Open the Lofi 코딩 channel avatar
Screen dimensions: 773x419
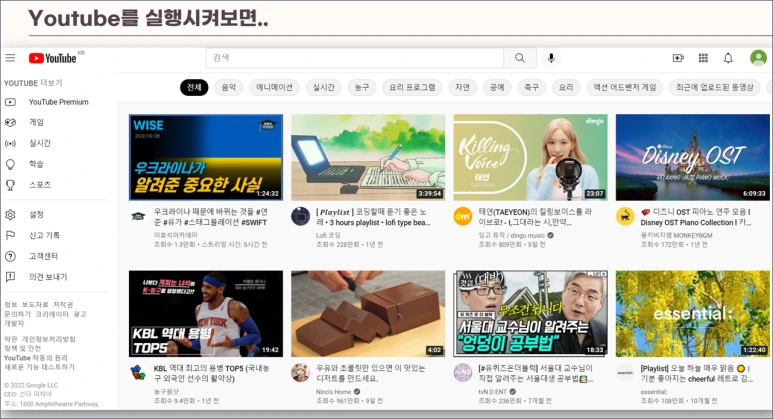(300, 216)
